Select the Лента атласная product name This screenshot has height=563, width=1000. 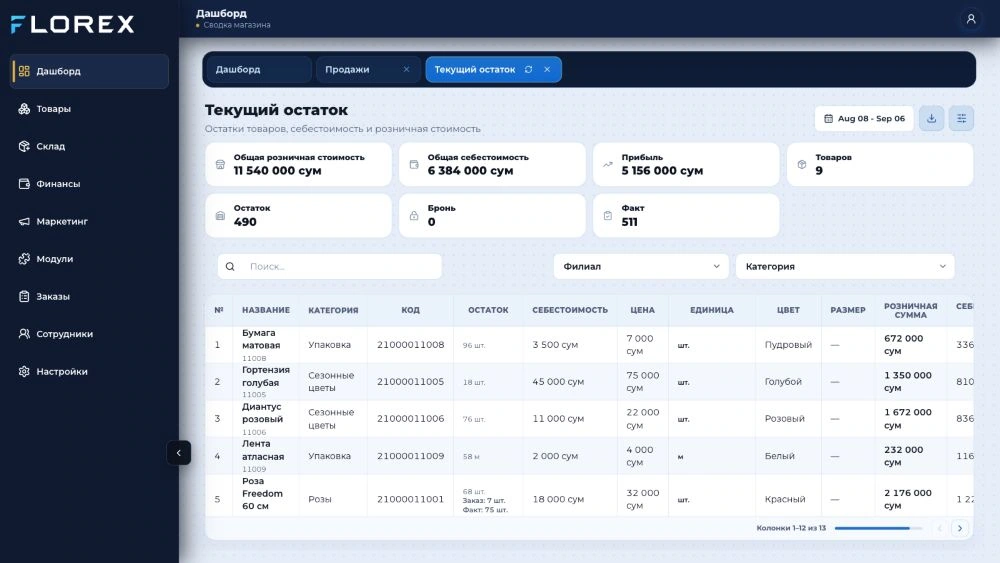263,450
